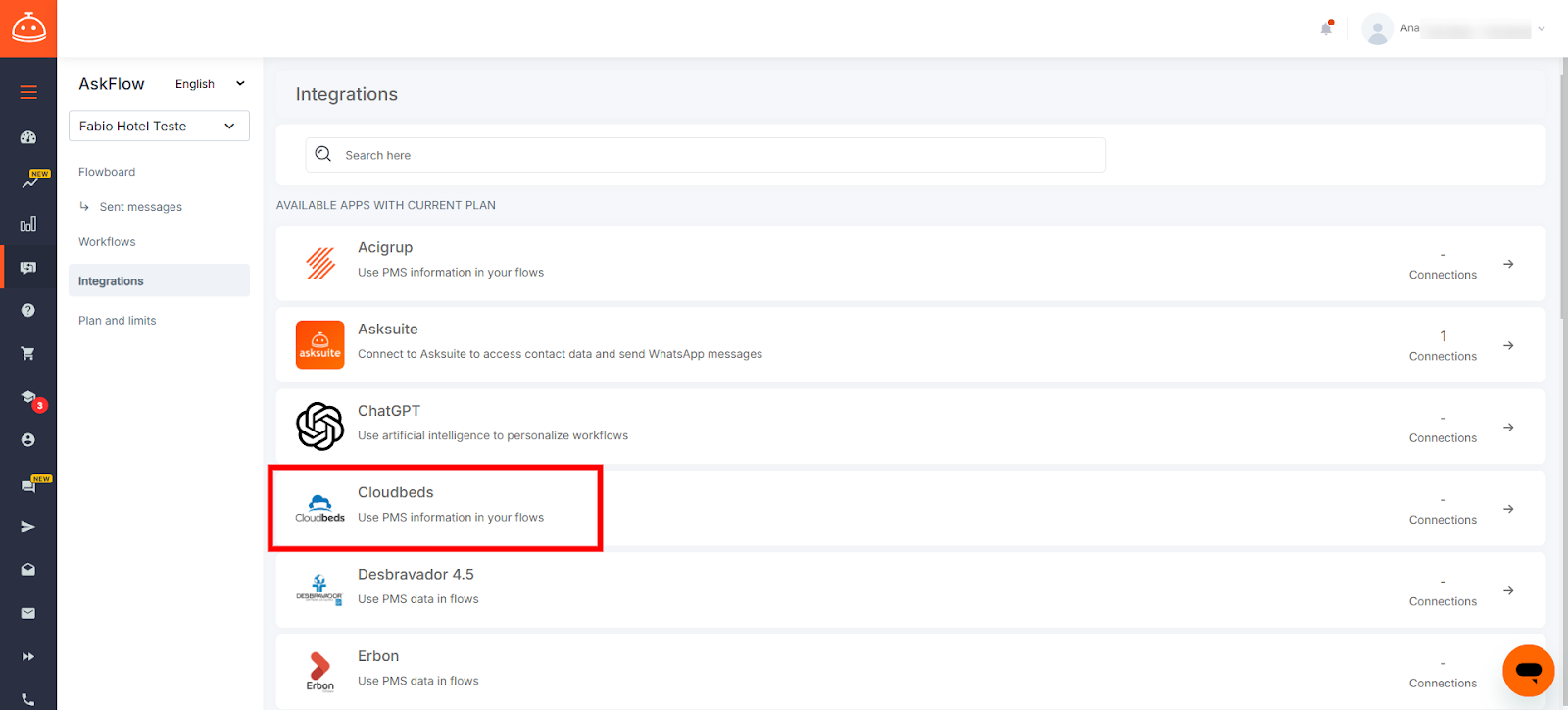Screen dimensions: 1568x710
Task: Open Acigrup integration via its arrow
Action: pos(1509,264)
